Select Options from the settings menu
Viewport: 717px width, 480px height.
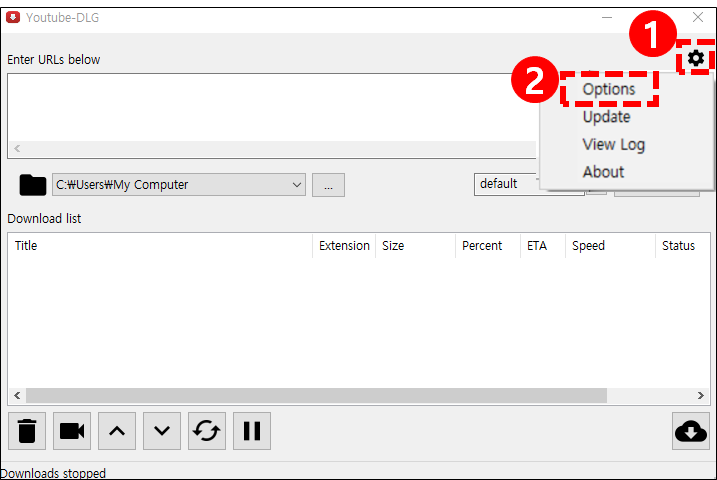(x=609, y=89)
